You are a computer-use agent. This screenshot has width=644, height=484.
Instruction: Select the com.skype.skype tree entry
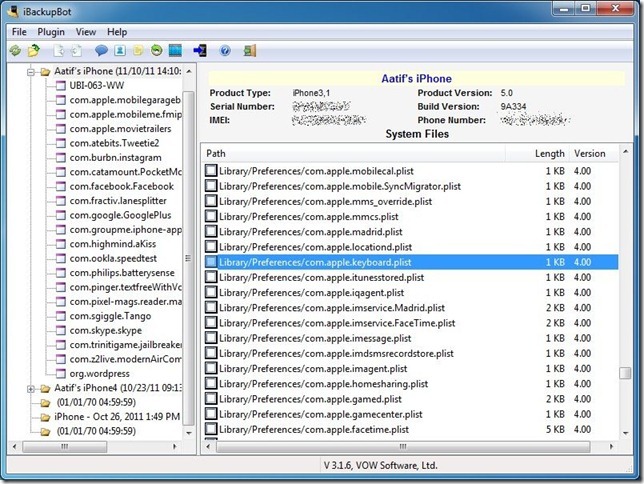point(105,330)
